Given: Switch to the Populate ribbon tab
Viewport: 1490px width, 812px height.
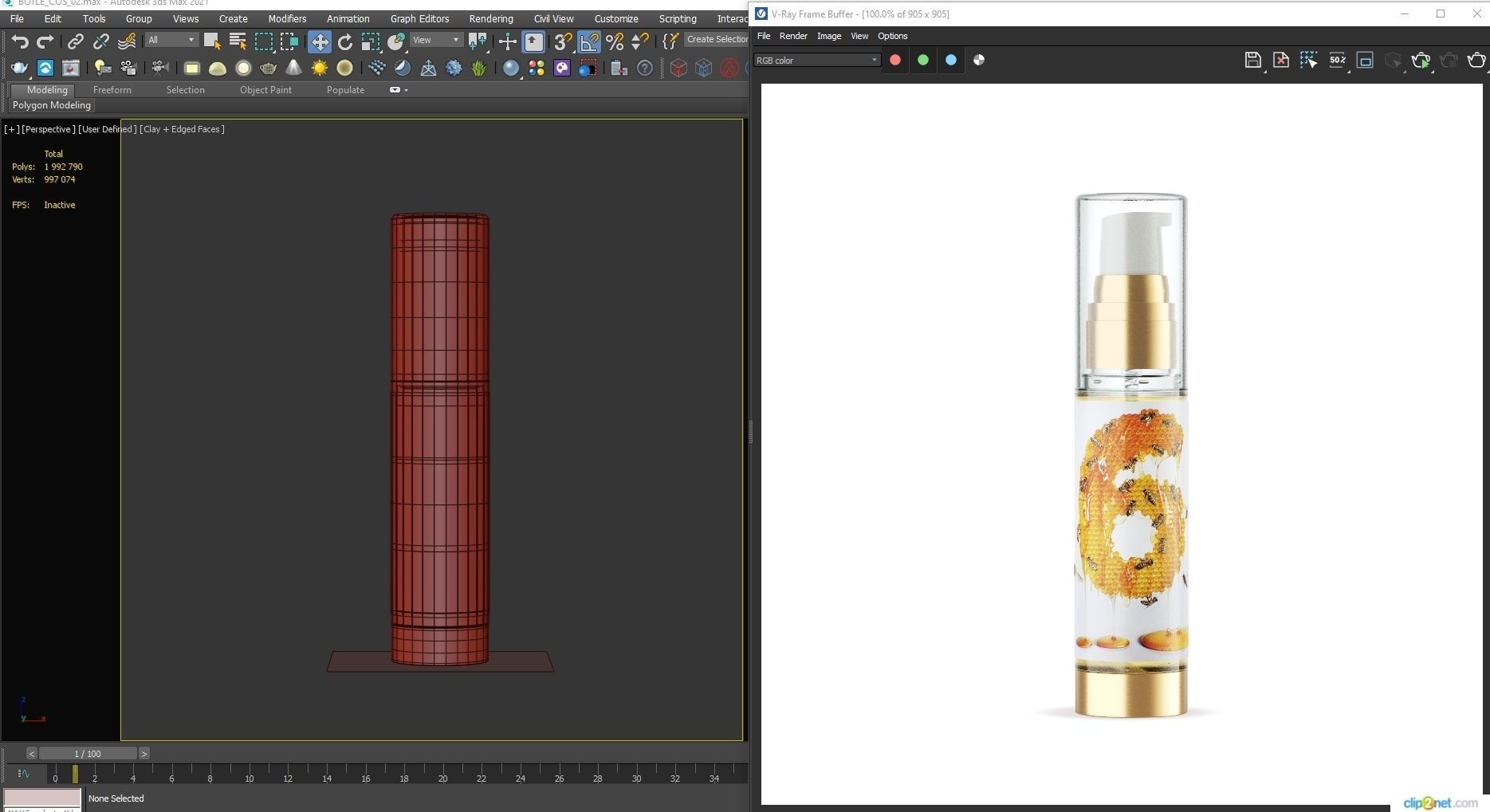Looking at the screenshot, I should pyautogui.click(x=345, y=90).
